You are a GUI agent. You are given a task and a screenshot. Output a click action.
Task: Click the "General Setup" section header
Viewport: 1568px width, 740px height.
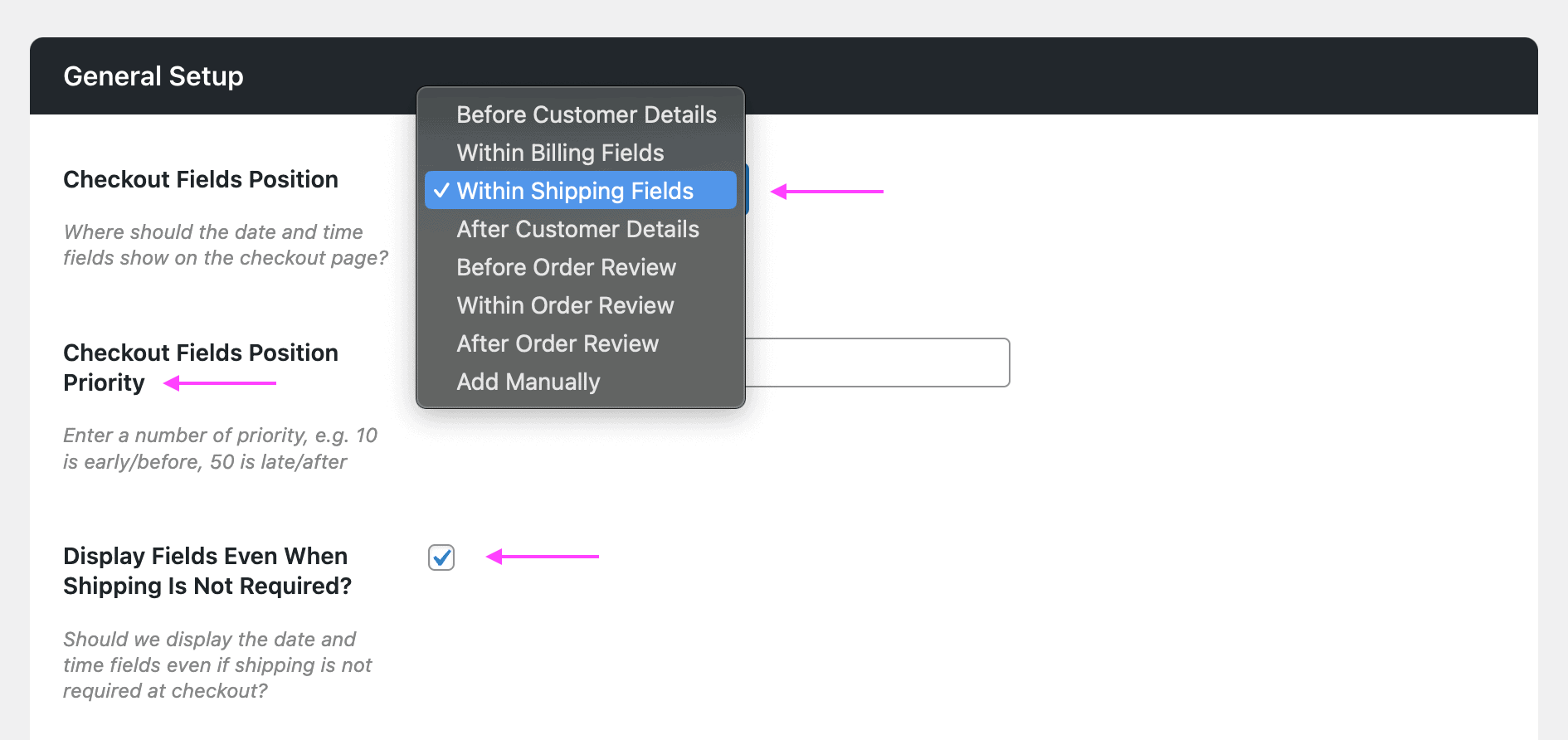tap(153, 75)
